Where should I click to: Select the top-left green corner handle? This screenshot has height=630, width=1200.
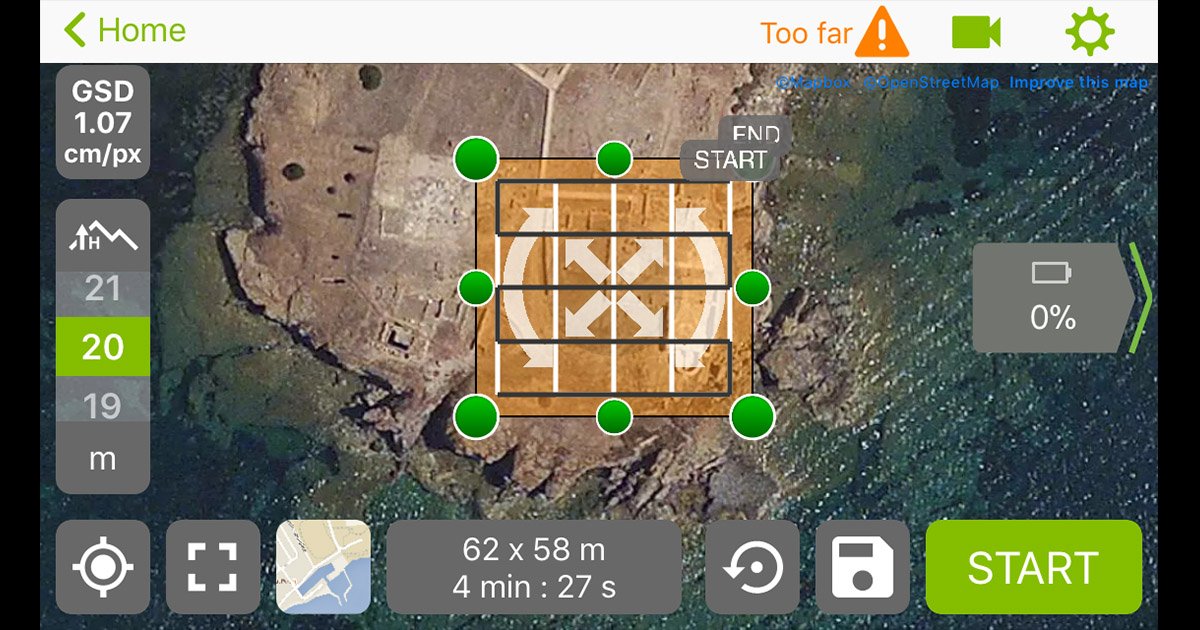[476, 158]
